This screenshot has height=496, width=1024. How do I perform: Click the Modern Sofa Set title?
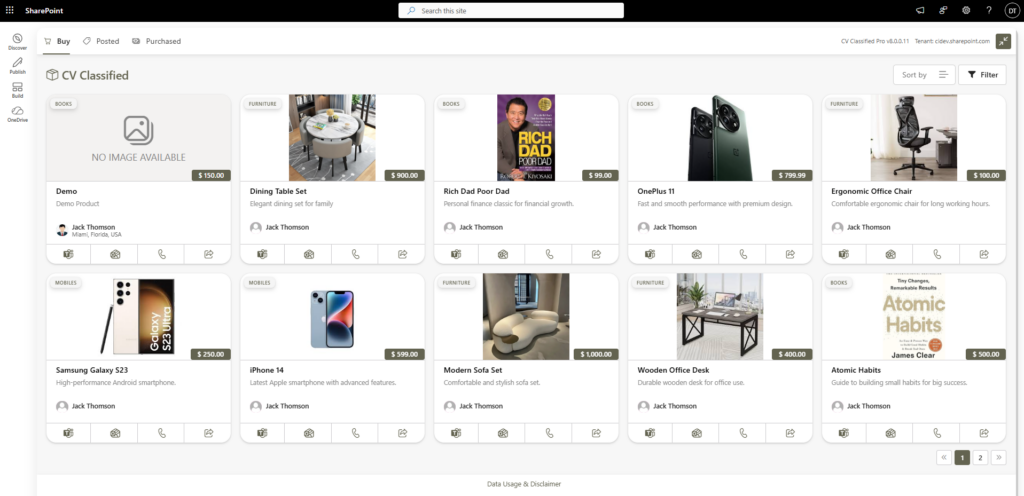(x=473, y=370)
